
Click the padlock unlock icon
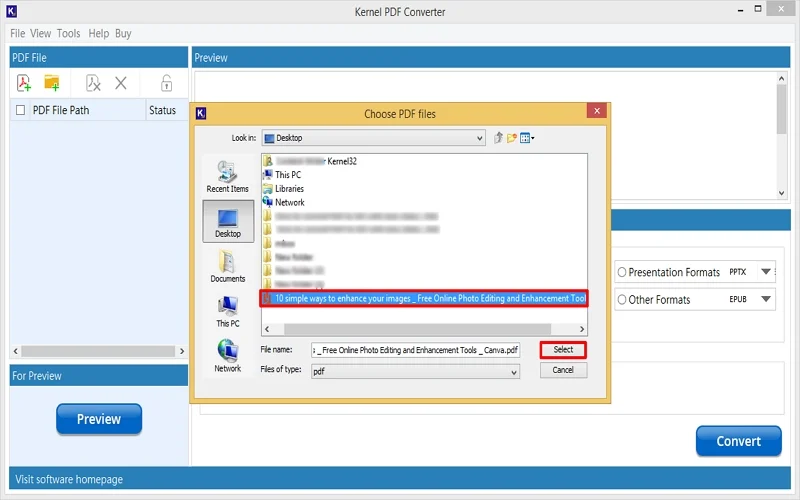[166, 83]
